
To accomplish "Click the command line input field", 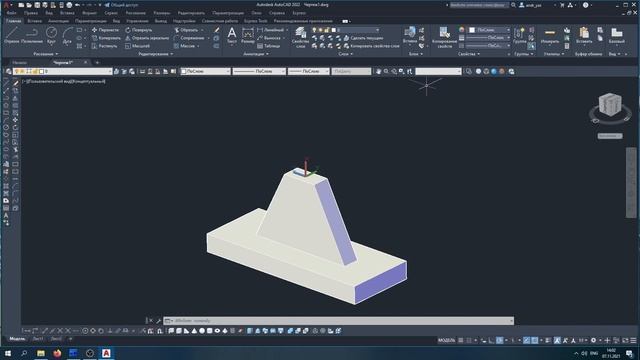I will point(339,321).
